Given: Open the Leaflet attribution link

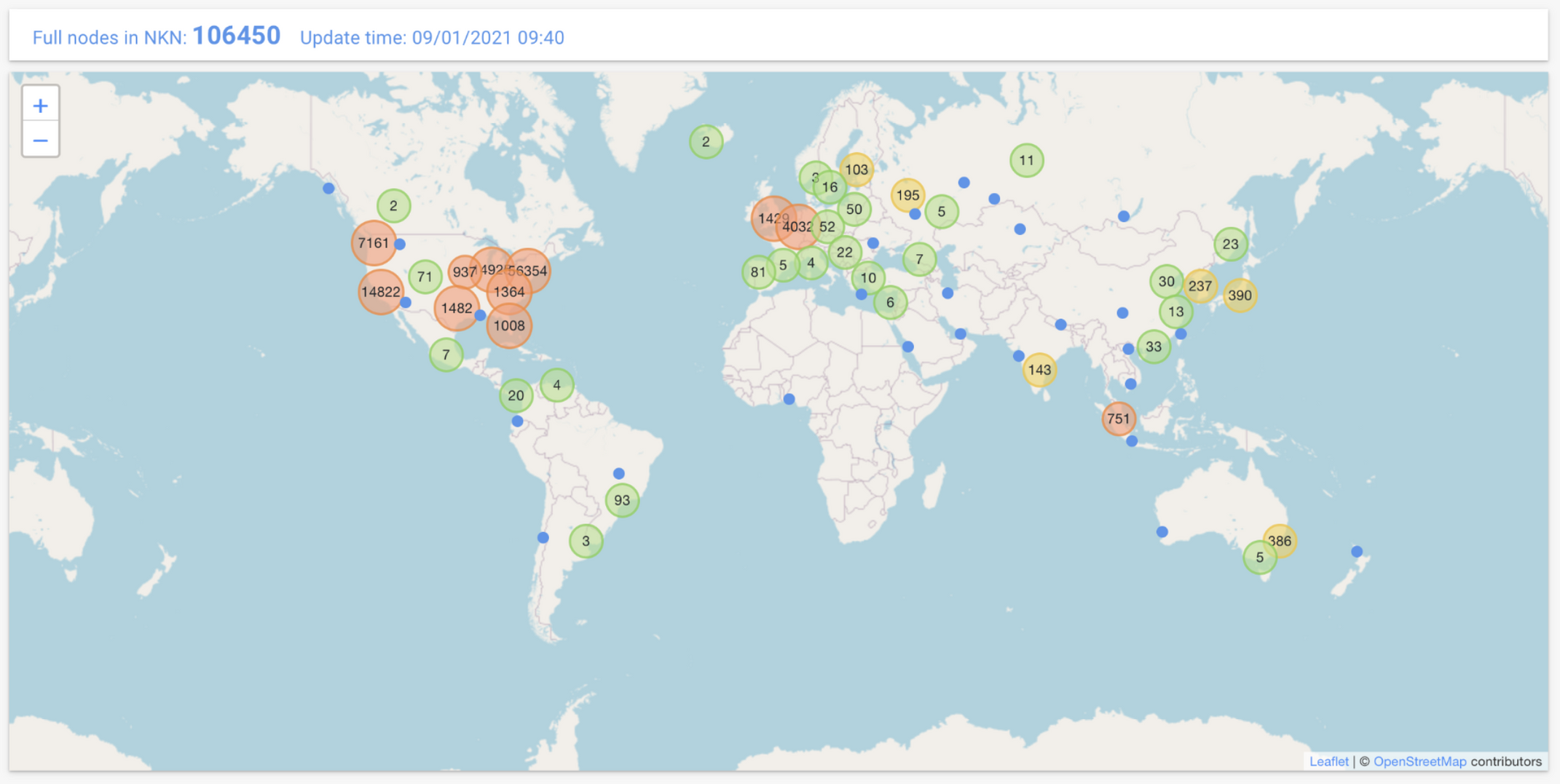Looking at the screenshot, I should (x=1328, y=761).
